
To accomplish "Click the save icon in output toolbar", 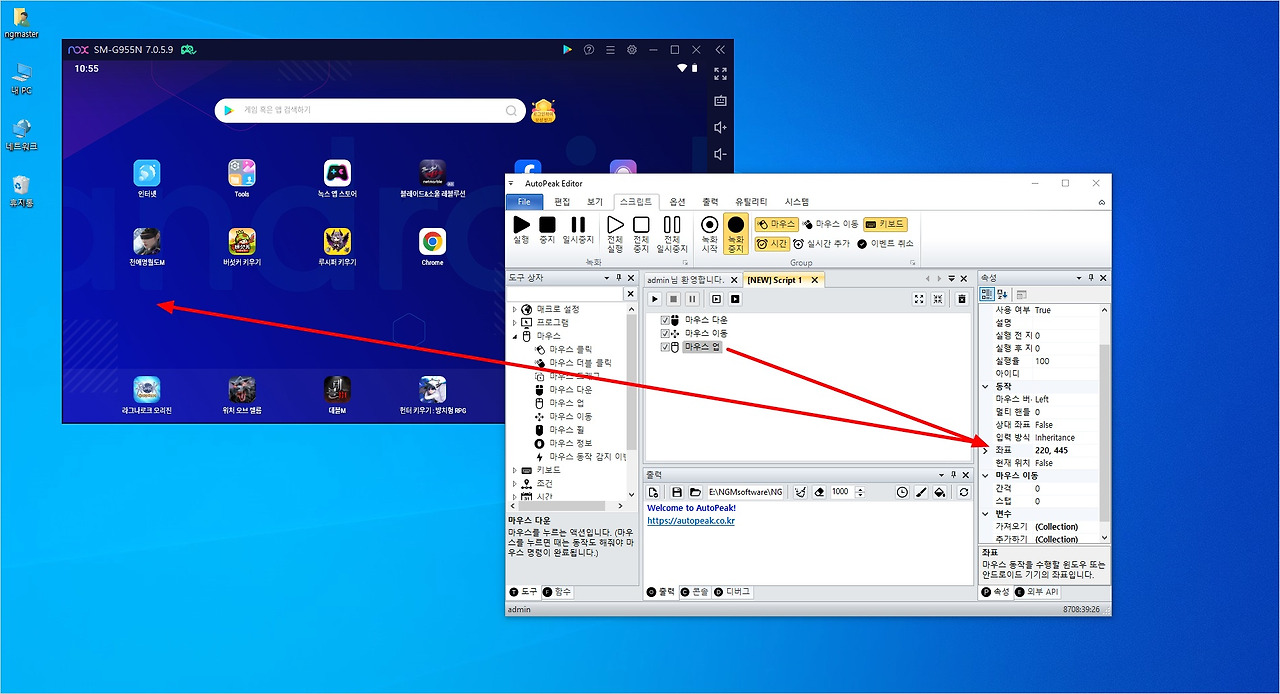I will coord(677,492).
